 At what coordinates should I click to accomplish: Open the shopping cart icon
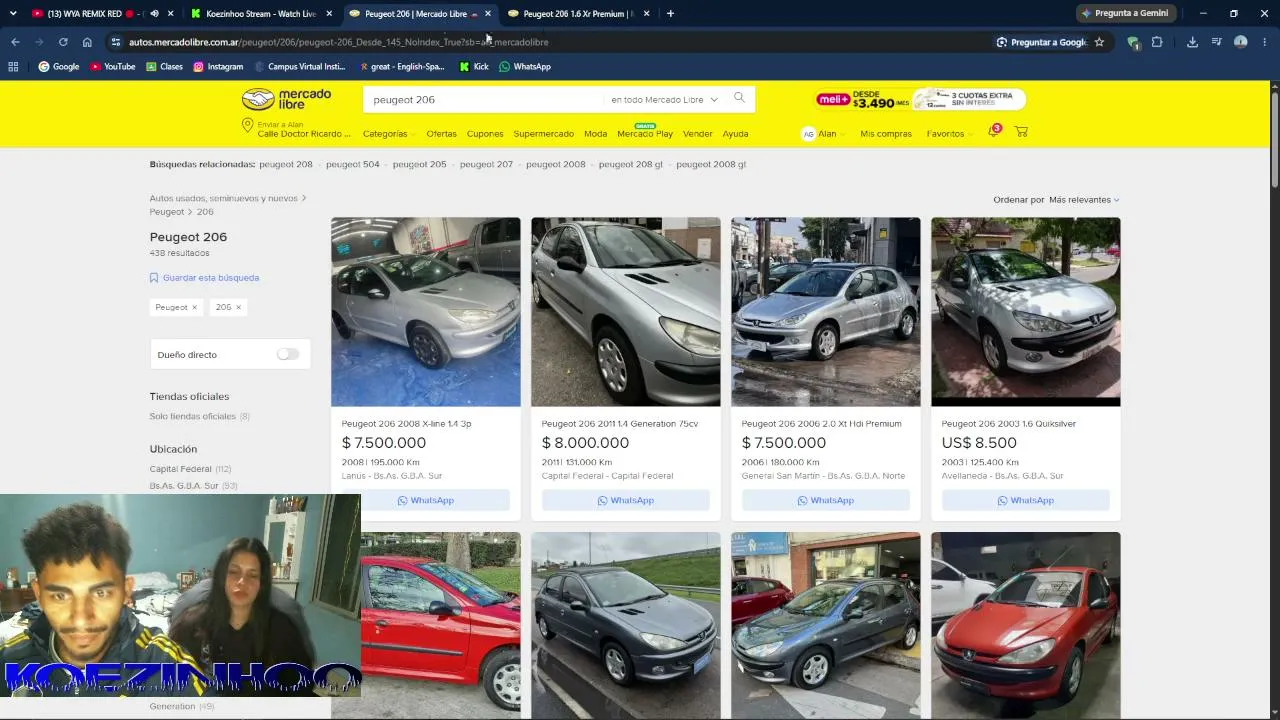click(1021, 132)
